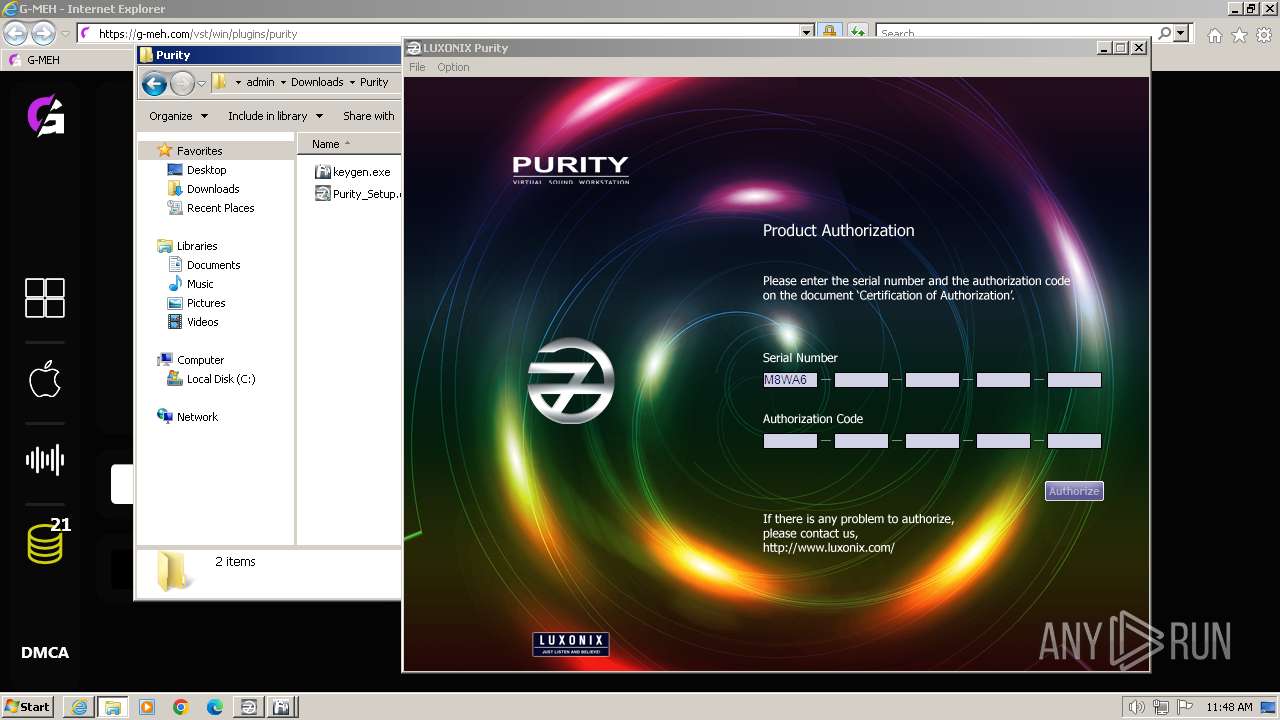Click the folder icon in Explorer breadcrumb
The width and height of the screenshot is (1280, 720).
pos(221,82)
